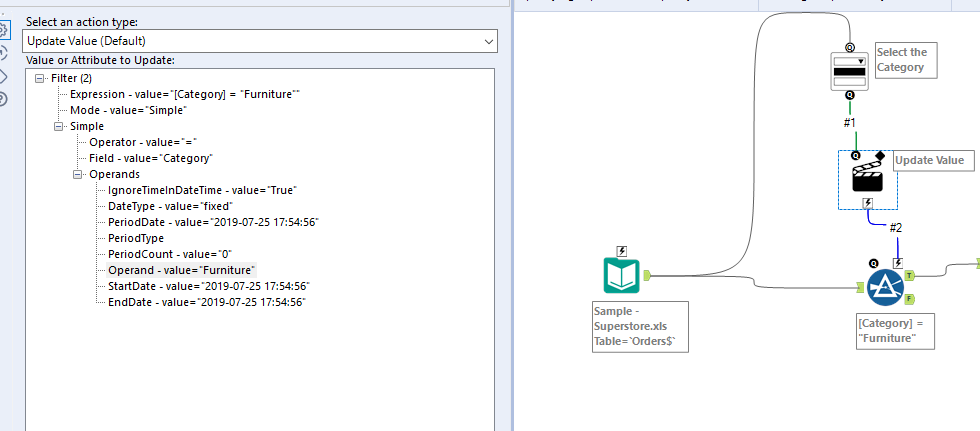Select the IgnoreTimeInDateTime row
Screen dimensions: 980x431
[x=202, y=190]
